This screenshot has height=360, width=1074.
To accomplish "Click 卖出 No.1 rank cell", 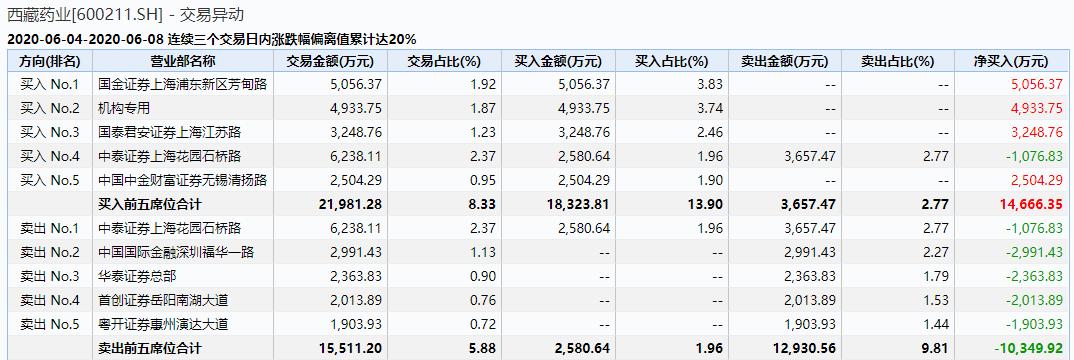I will (49, 229).
